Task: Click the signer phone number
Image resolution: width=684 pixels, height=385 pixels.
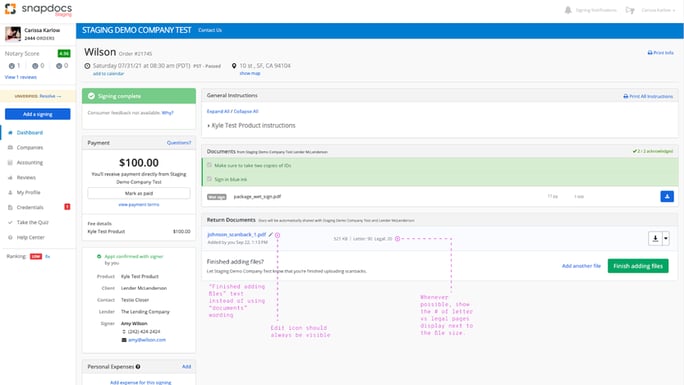Action: tap(144, 332)
